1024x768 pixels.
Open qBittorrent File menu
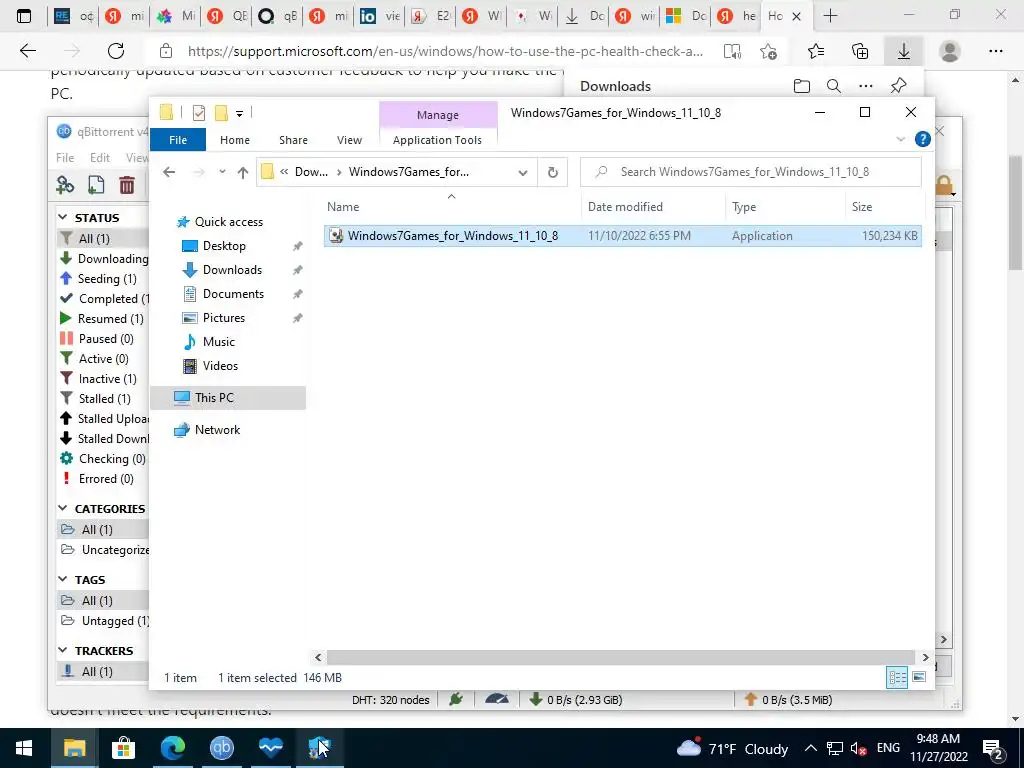pyautogui.click(x=65, y=158)
